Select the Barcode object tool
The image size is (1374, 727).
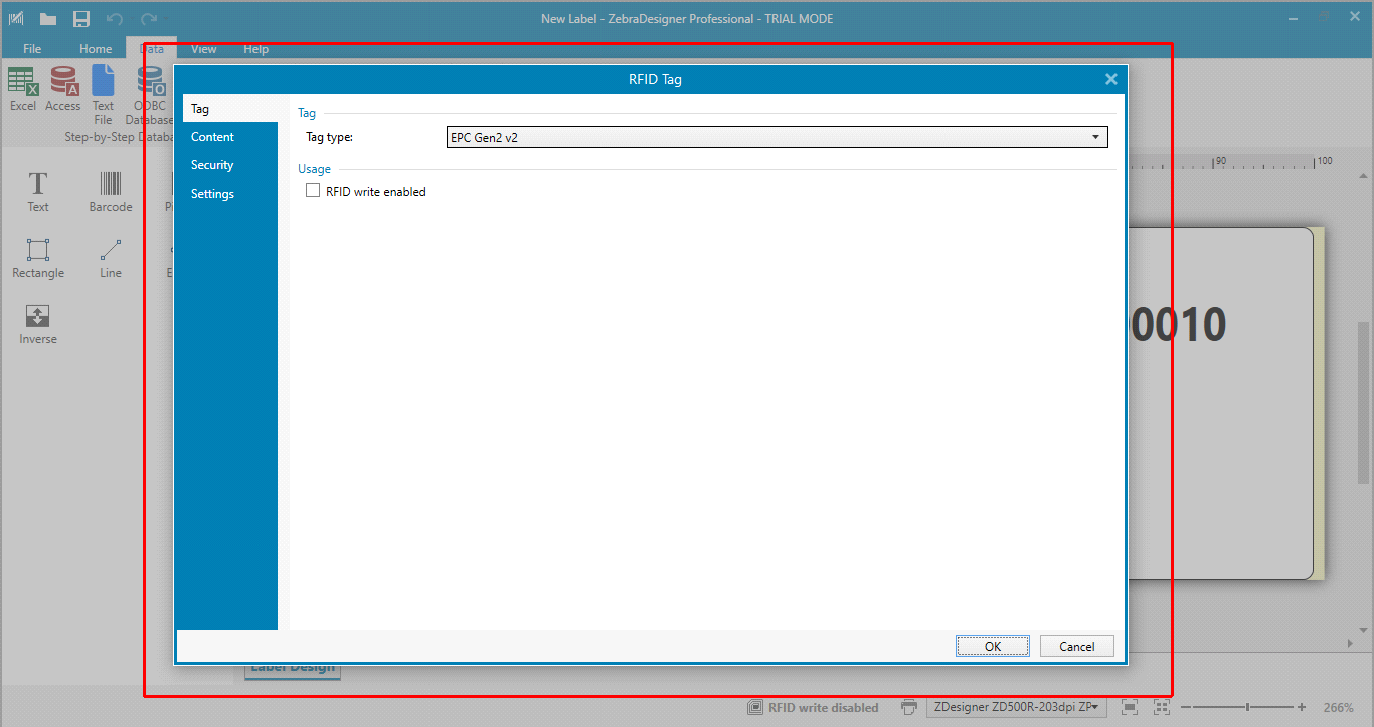[111, 184]
